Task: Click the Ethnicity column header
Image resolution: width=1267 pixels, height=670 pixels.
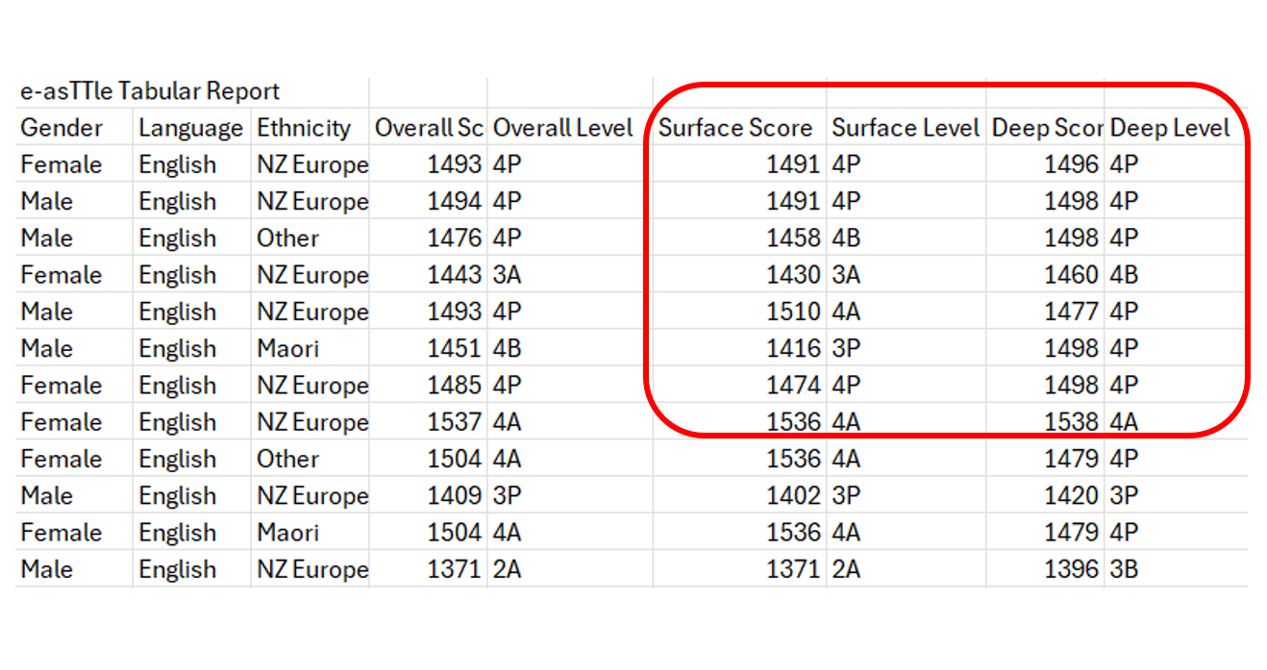Action: click(x=304, y=128)
